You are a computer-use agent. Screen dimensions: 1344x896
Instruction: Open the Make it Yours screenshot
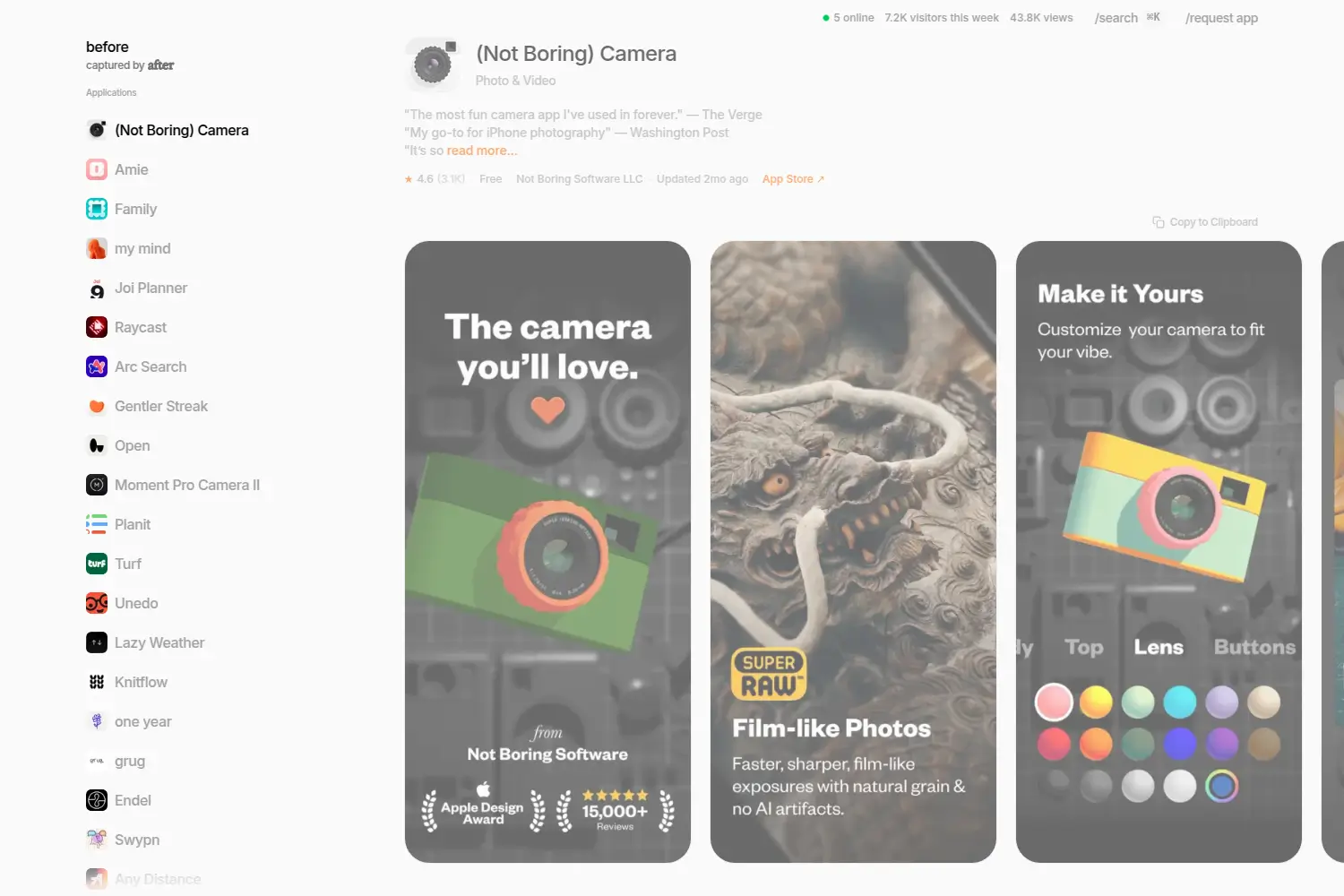(1159, 552)
